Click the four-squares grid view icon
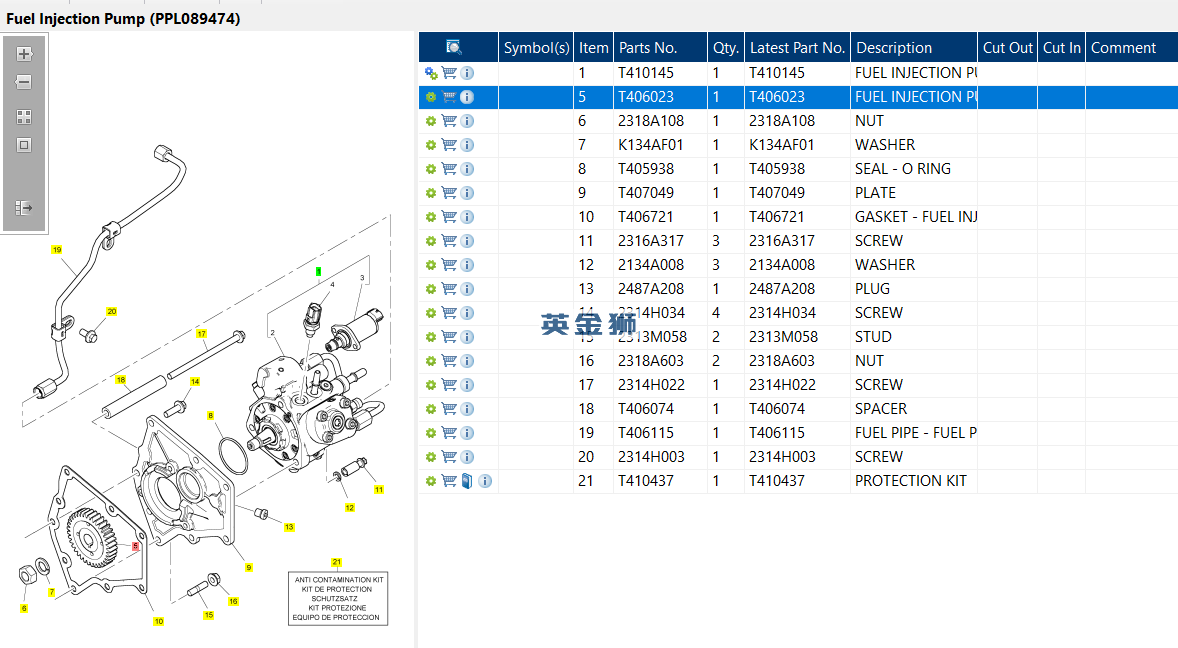 click(24, 117)
